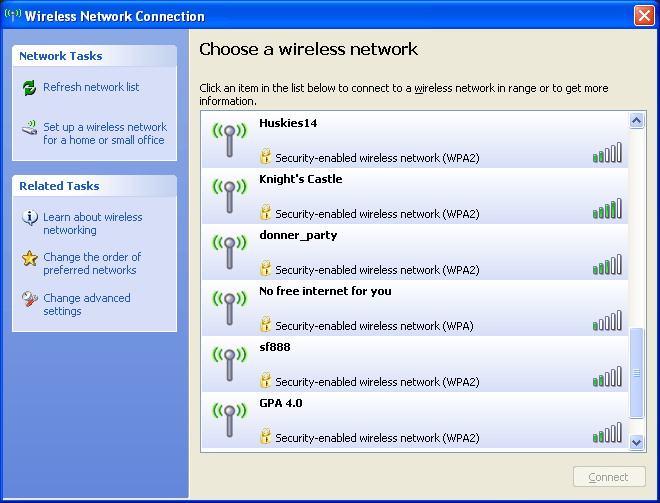Click the info bubble icon for wireless networking

coord(29,218)
